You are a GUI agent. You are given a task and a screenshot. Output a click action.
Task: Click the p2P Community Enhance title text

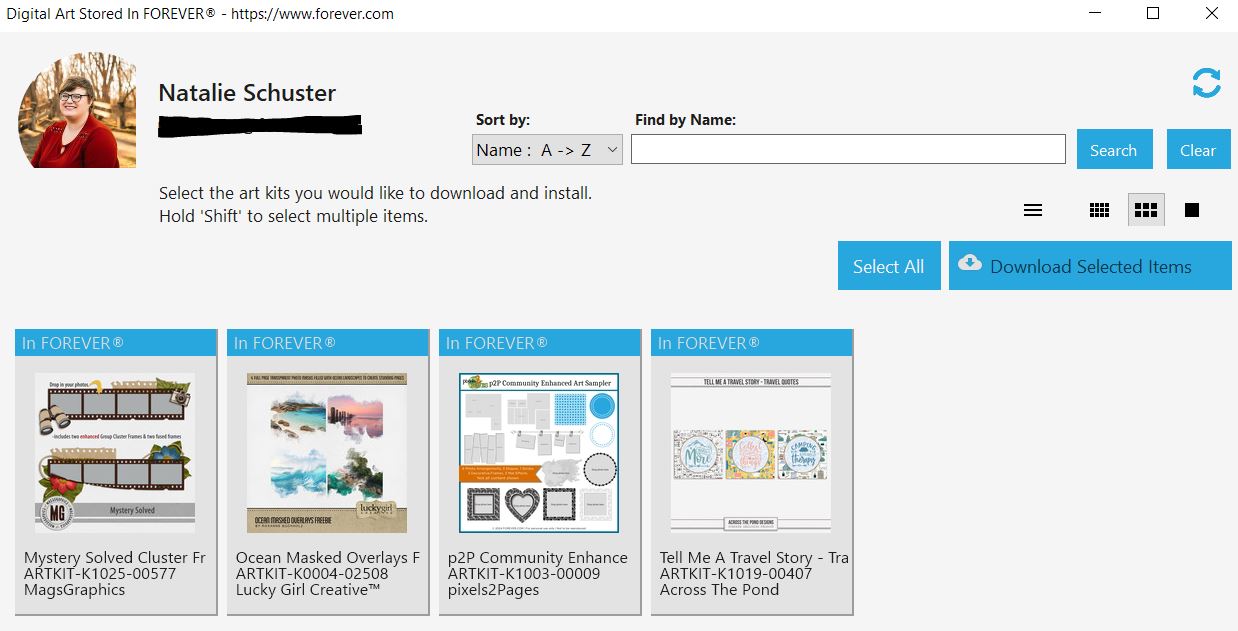click(x=538, y=558)
